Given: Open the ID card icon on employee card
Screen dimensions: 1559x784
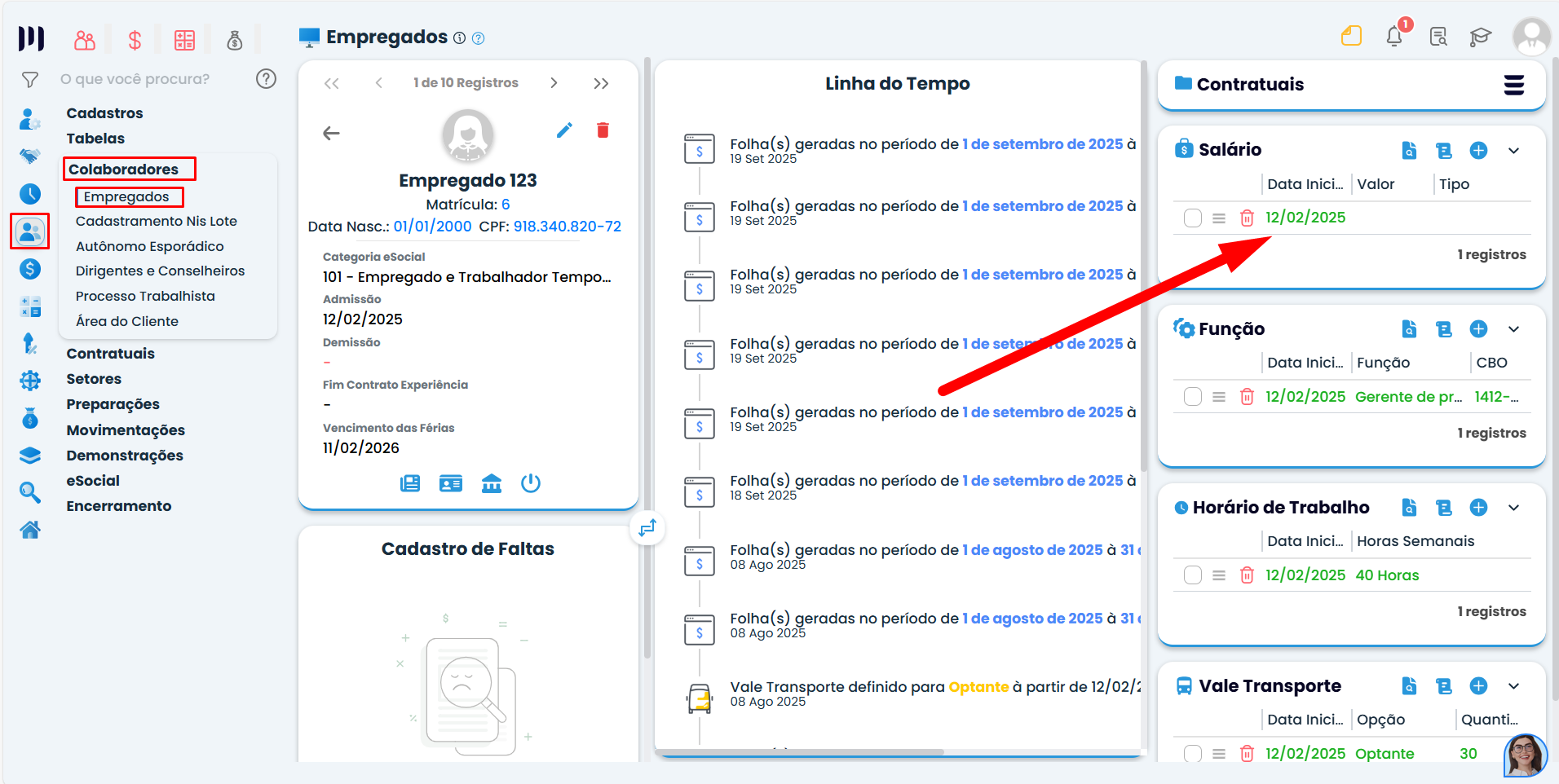Looking at the screenshot, I should tap(451, 483).
